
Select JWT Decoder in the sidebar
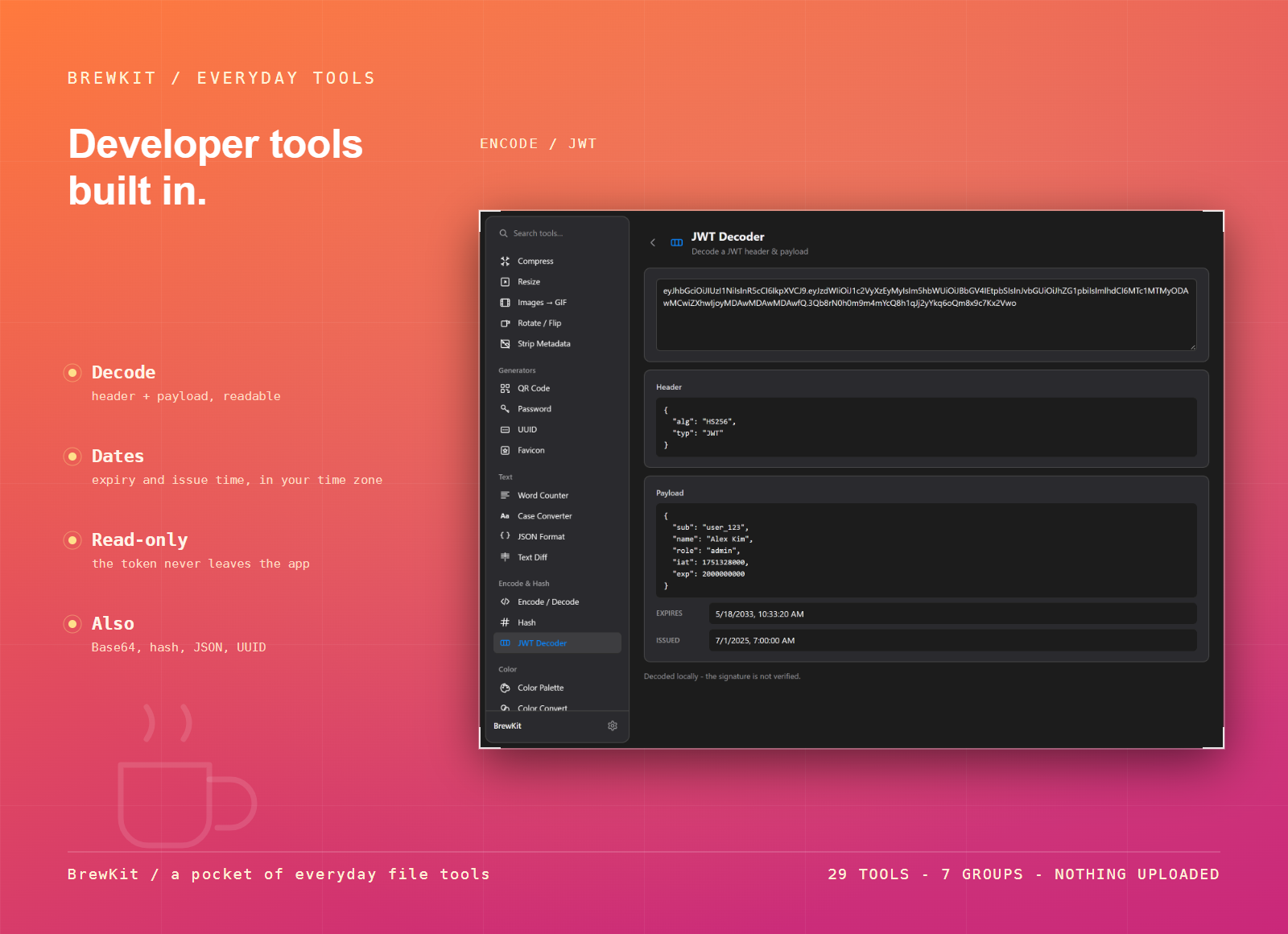[557, 643]
